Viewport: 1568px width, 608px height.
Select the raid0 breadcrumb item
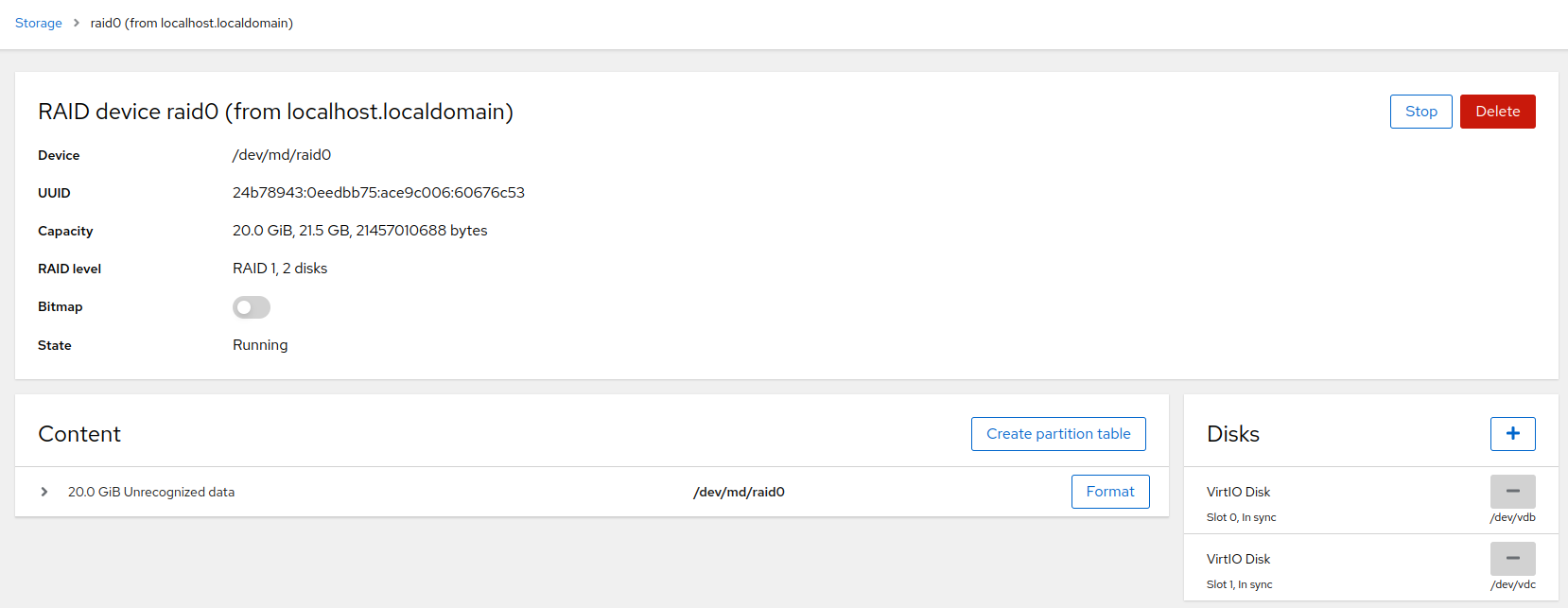coord(192,23)
